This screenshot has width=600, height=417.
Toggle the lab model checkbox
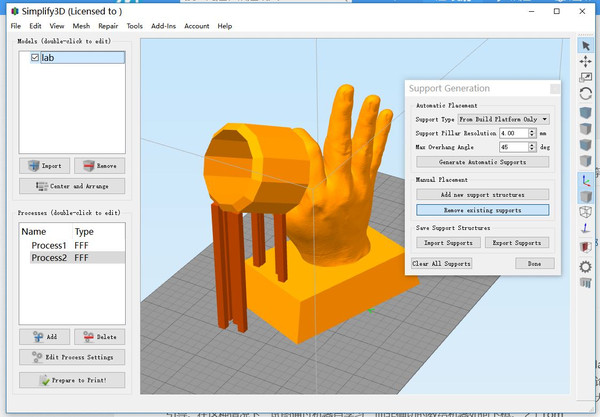pyautogui.click(x=35, y=57)
